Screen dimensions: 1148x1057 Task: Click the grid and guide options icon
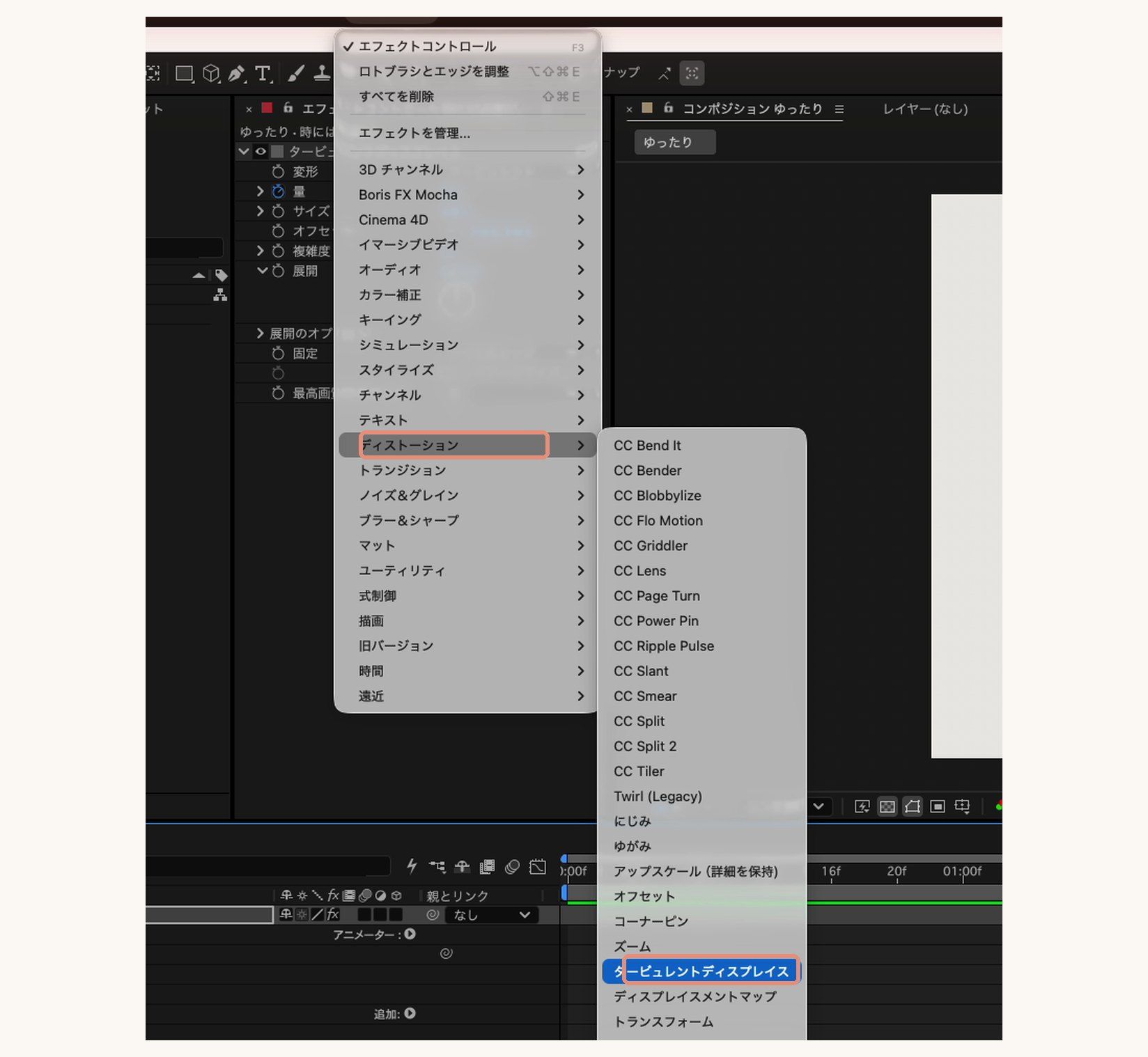pos(962,806)
